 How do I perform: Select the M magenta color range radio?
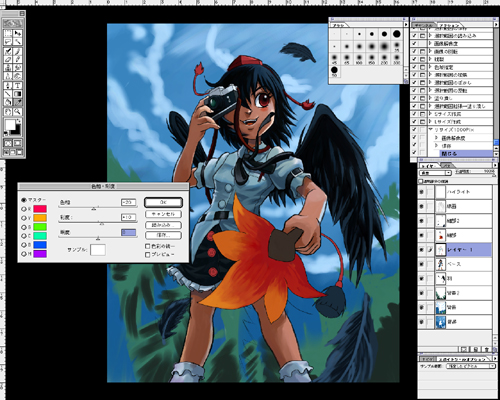tap(24, 254)
